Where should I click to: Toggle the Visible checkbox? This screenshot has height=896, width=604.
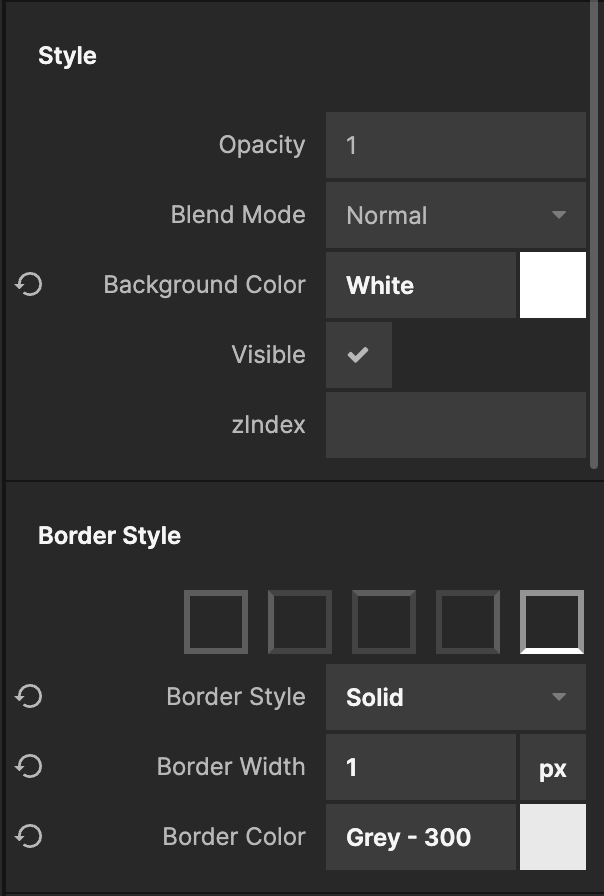coord(358,355)
